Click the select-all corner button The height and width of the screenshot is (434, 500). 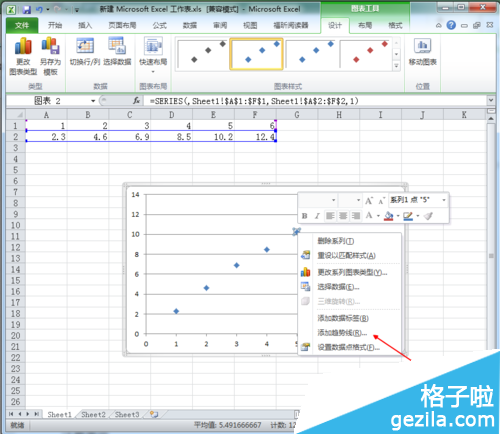(x=16, y=115)
